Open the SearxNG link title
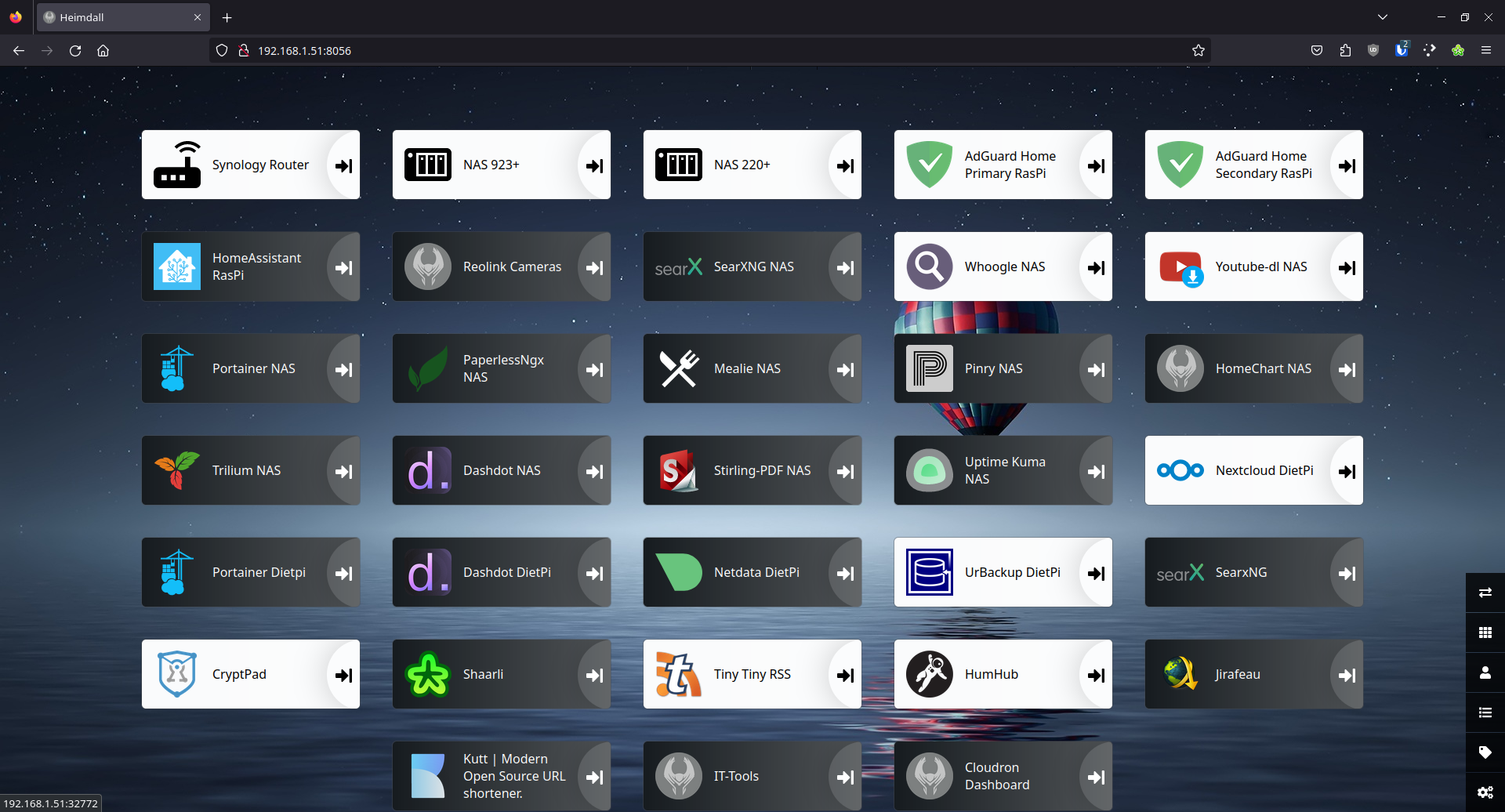Image resolution: width=1505 pixels, height=812 pixels. 1241,572
